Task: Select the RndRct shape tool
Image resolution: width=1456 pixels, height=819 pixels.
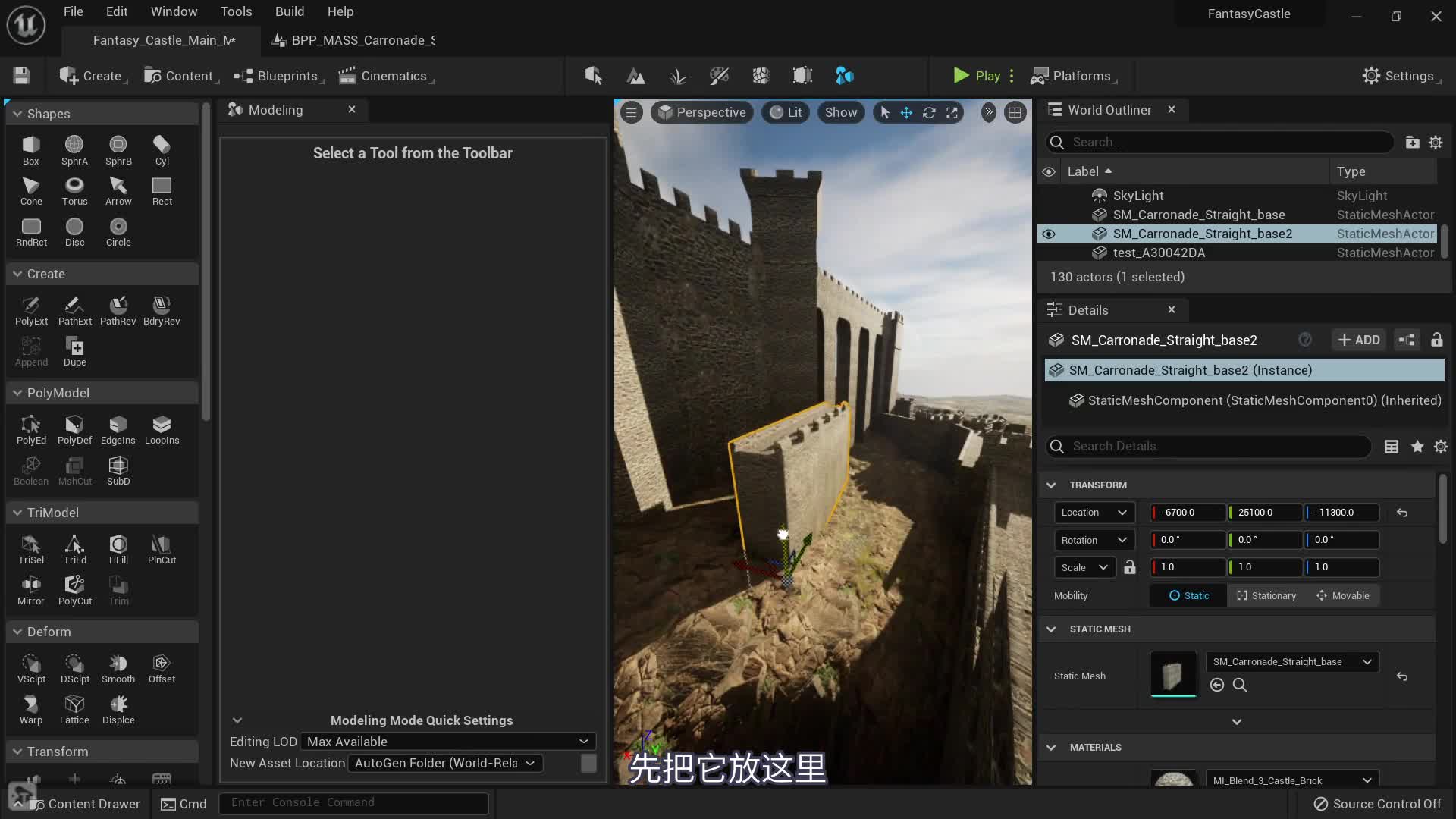Action: 30,232
